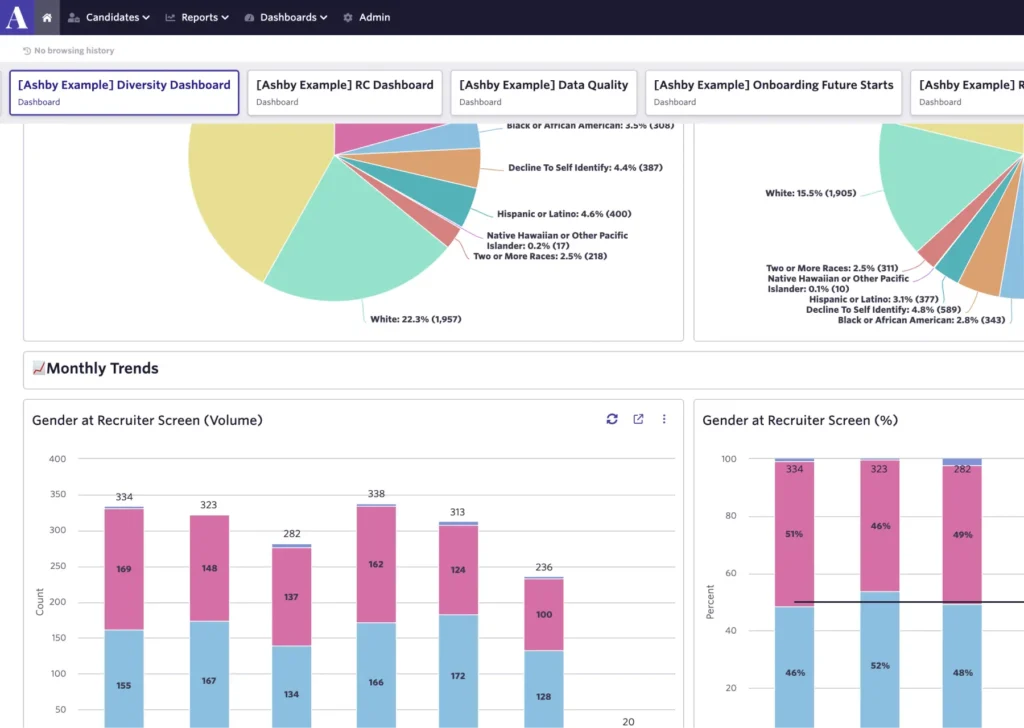Switch to the RC Dashboard tab
Image resolution: width=1024 pixels, height=728 pixels.
(344, 92)
